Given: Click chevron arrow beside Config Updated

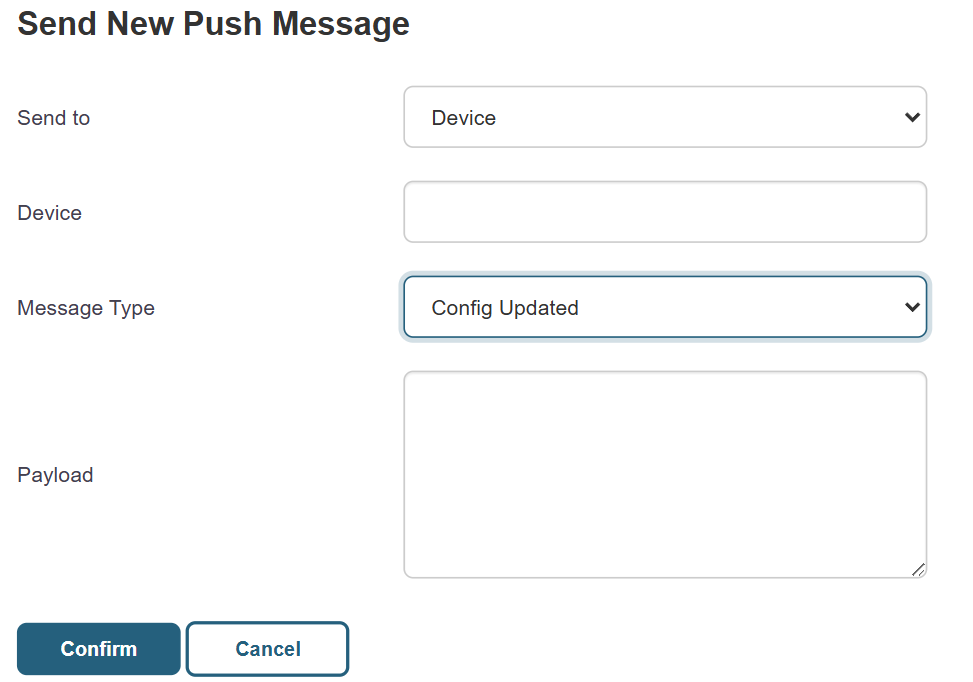Looking at the screenshot, I should pyautogui.click(x=912, y=307).
